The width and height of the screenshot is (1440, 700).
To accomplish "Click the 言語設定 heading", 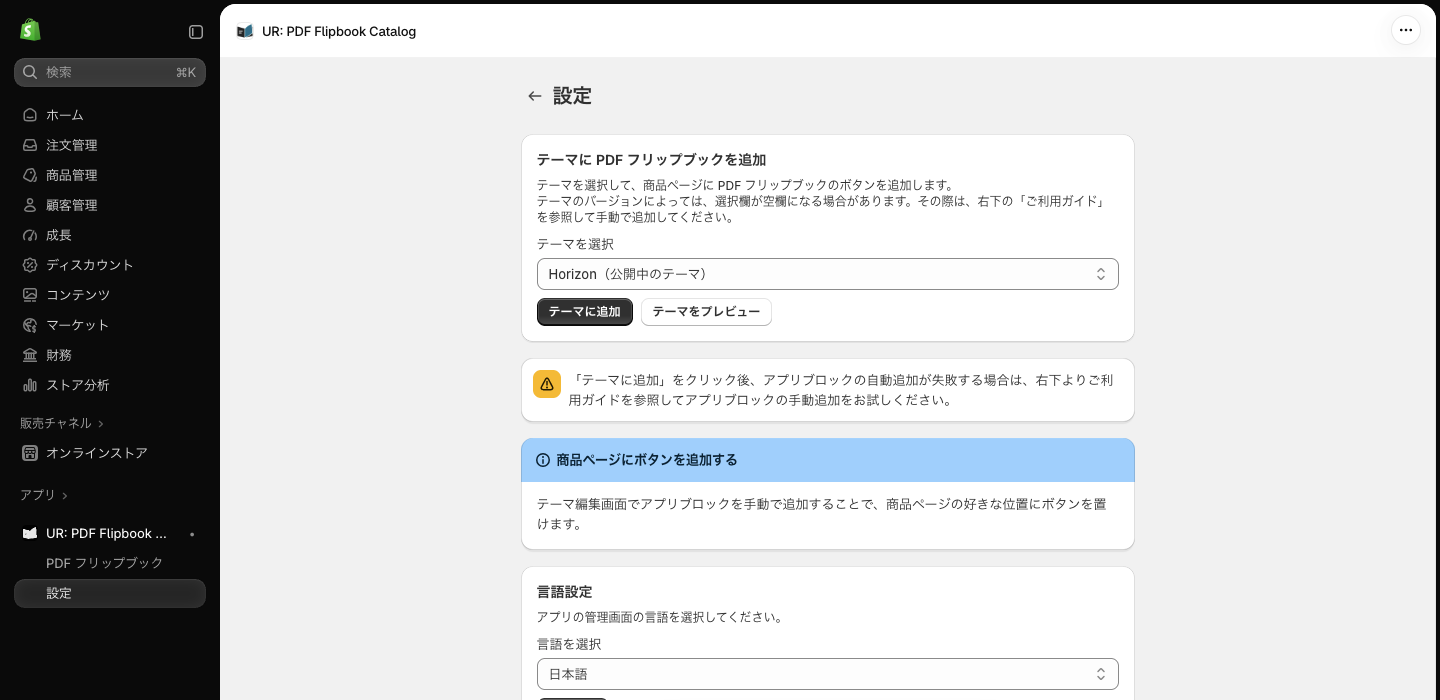I will click(565, 592).
